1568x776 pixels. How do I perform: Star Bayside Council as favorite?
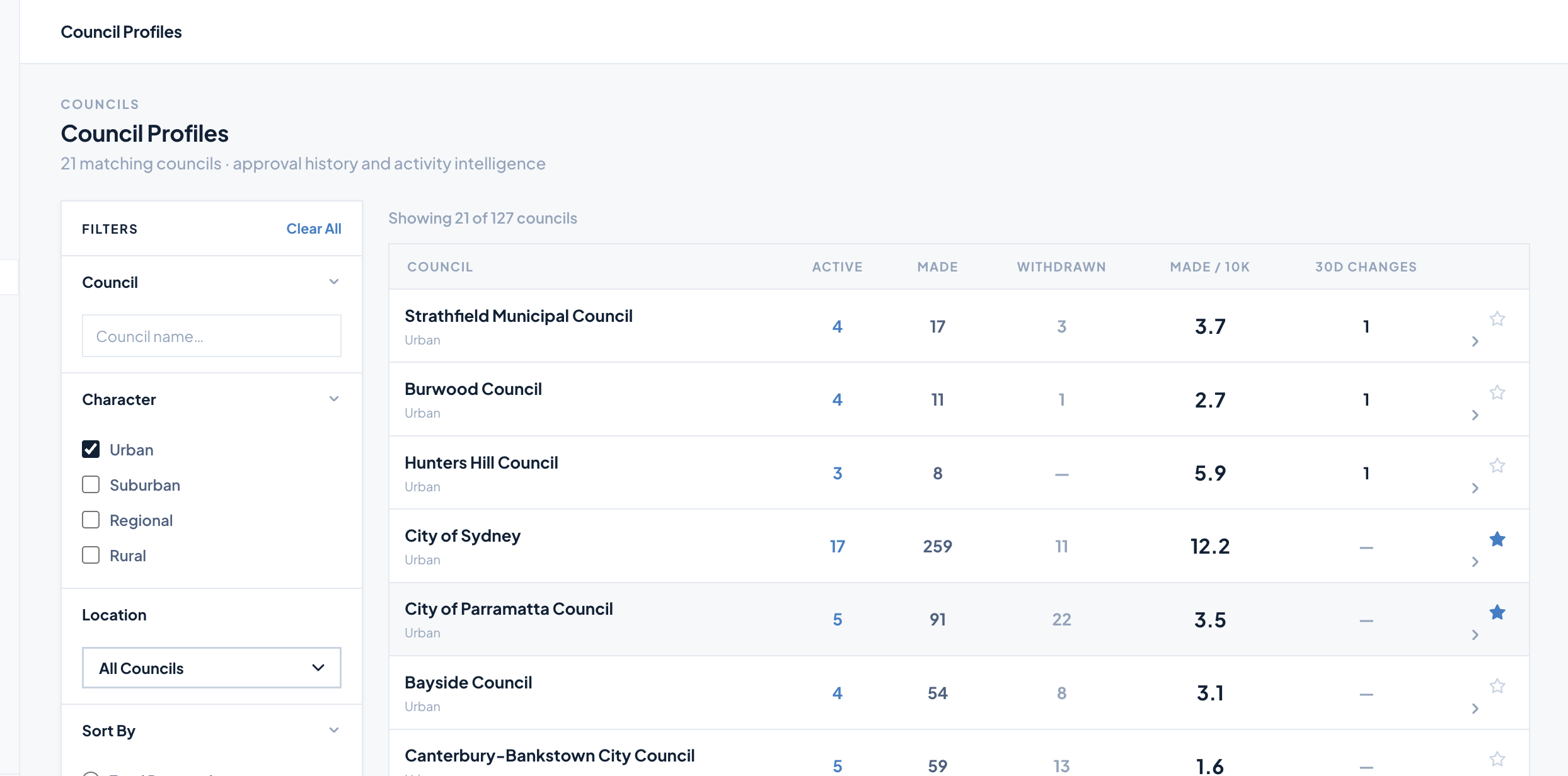click(1497, 686)
